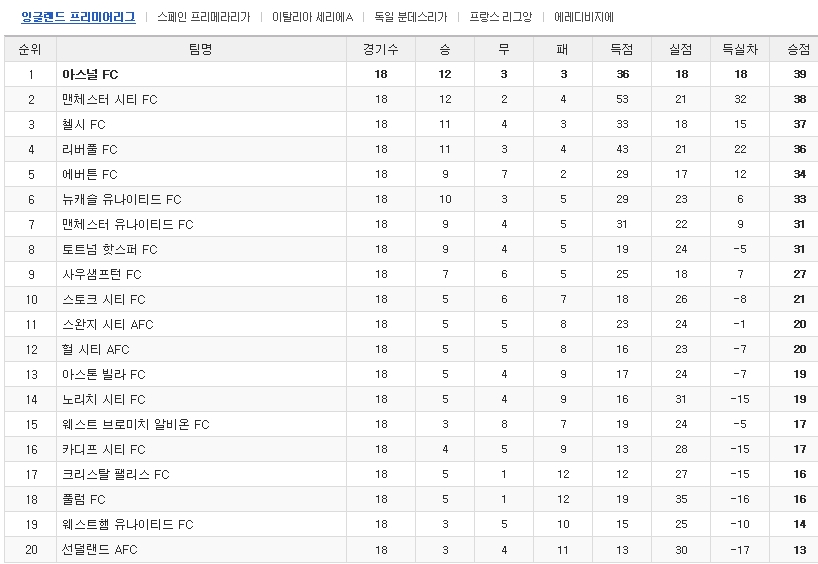Open the 독일 분데스리가 tab
Viewport: 818px width, 564px height.
click(x=411, y=17)
